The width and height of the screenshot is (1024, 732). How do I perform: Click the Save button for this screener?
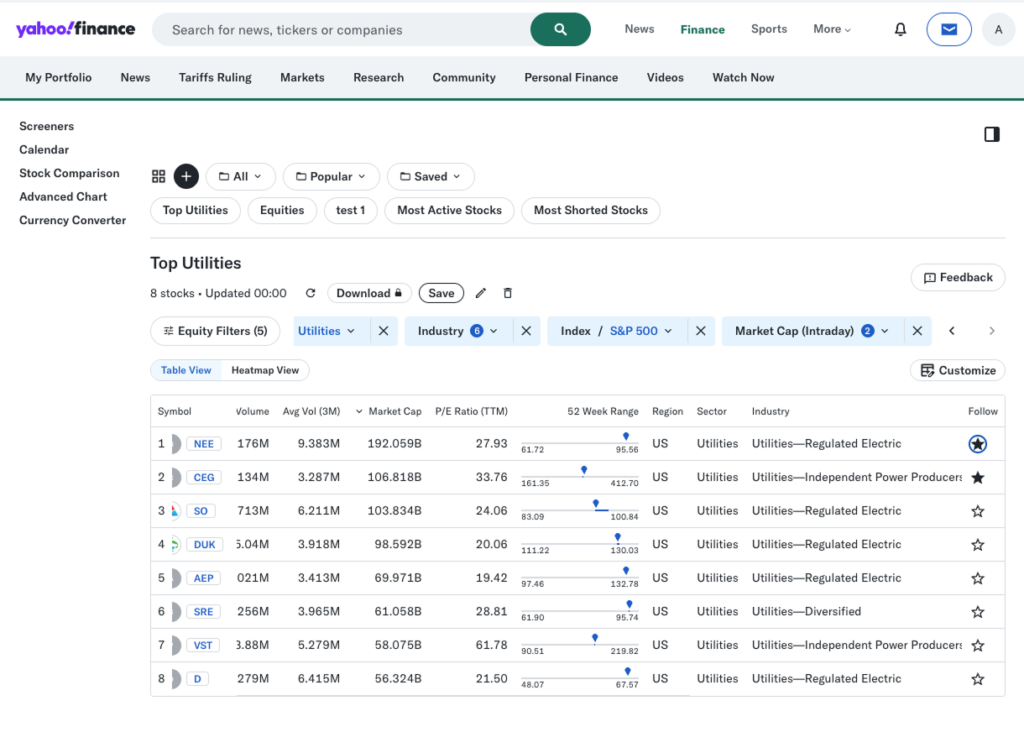coord(441,293)
